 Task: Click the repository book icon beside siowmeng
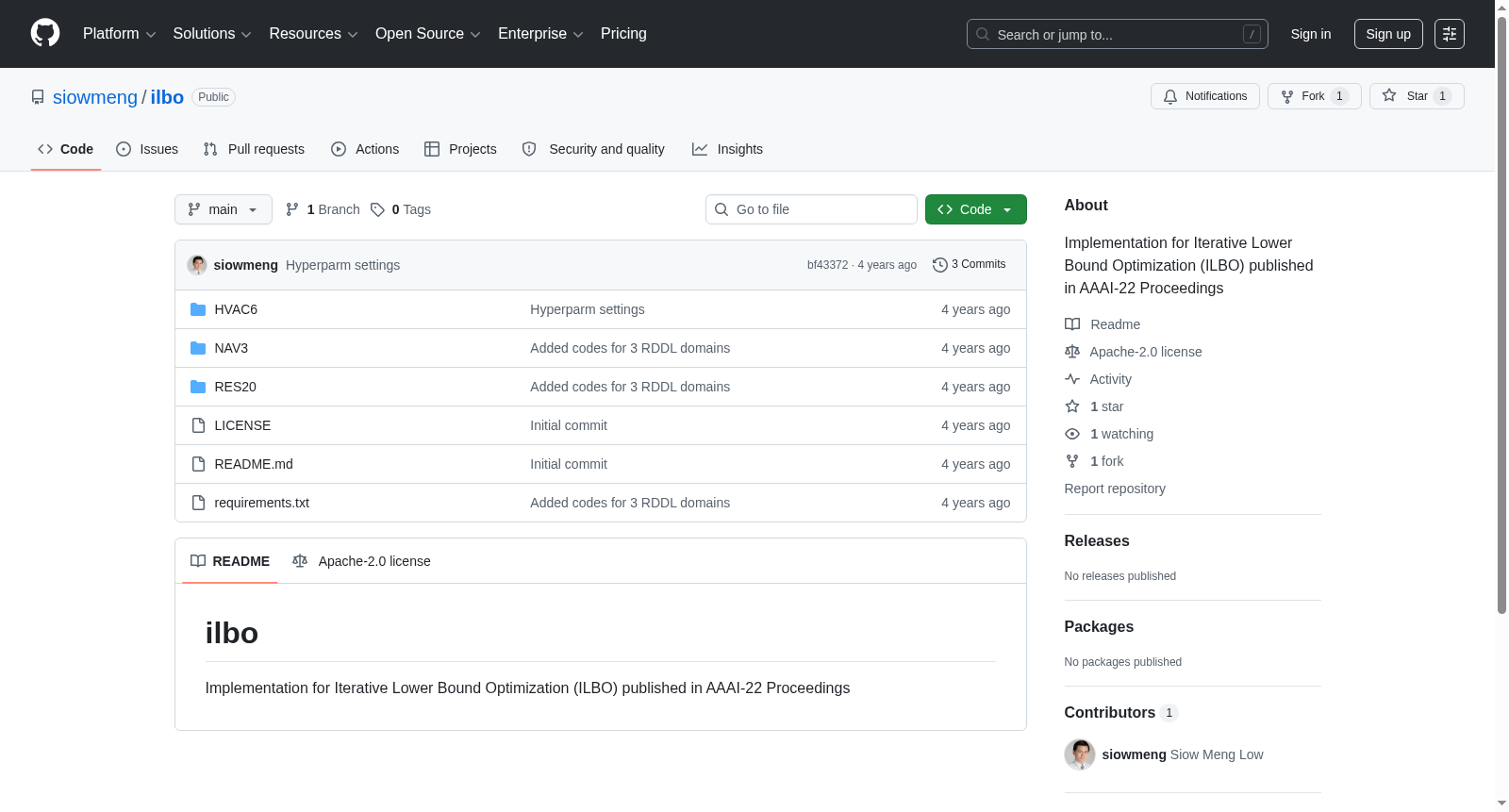pos(38,97)
